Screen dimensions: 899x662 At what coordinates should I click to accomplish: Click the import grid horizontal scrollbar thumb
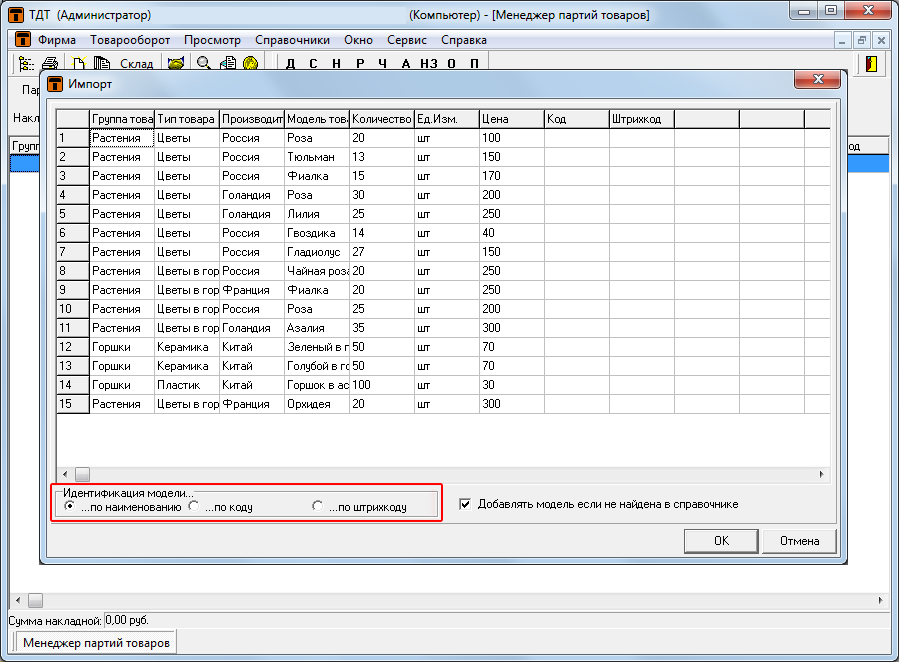click(x=83, y=475)
